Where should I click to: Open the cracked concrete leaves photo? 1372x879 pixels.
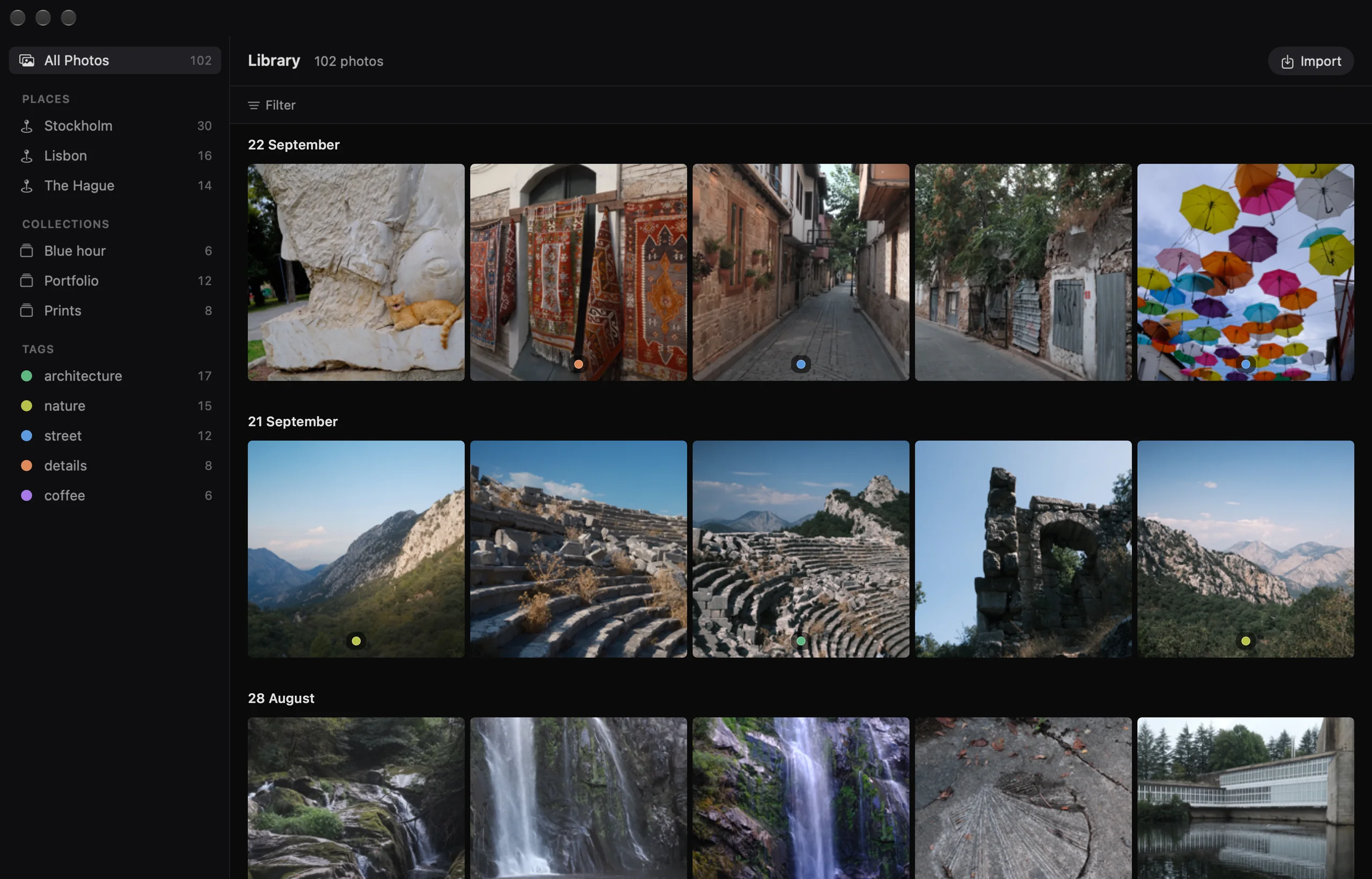pos(1023,798)
